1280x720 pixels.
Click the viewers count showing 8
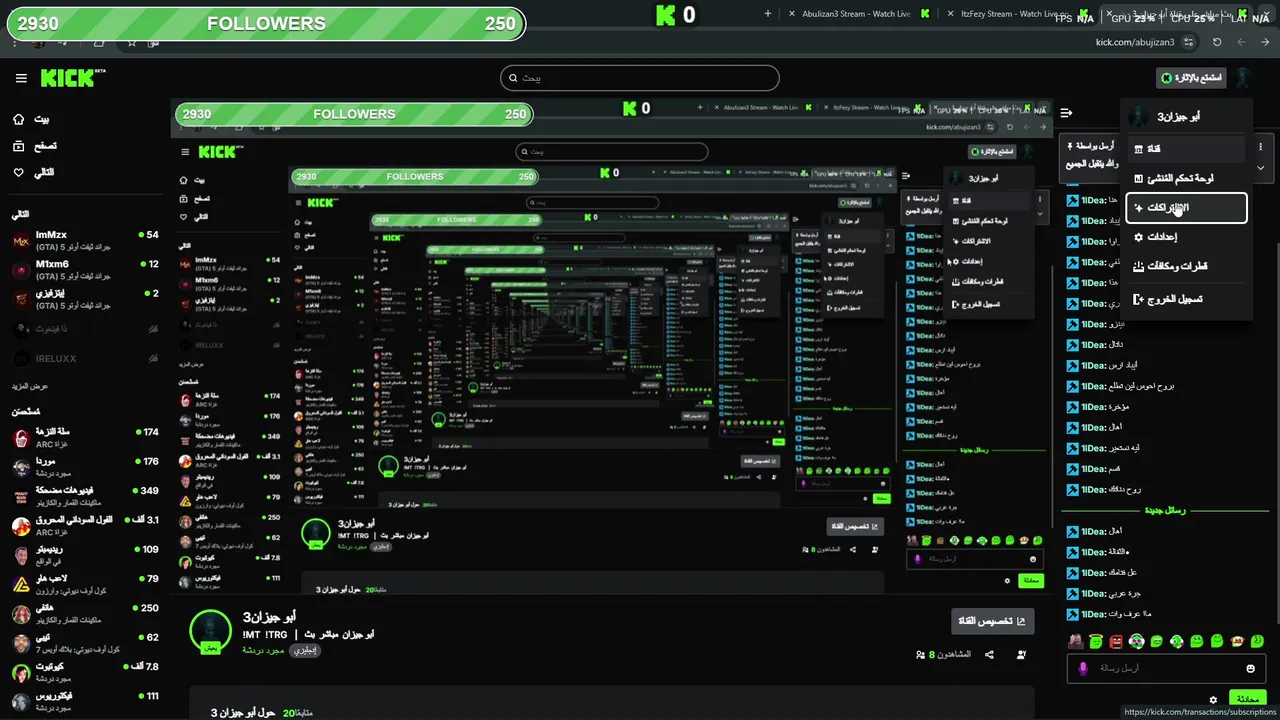pos(943,655)
